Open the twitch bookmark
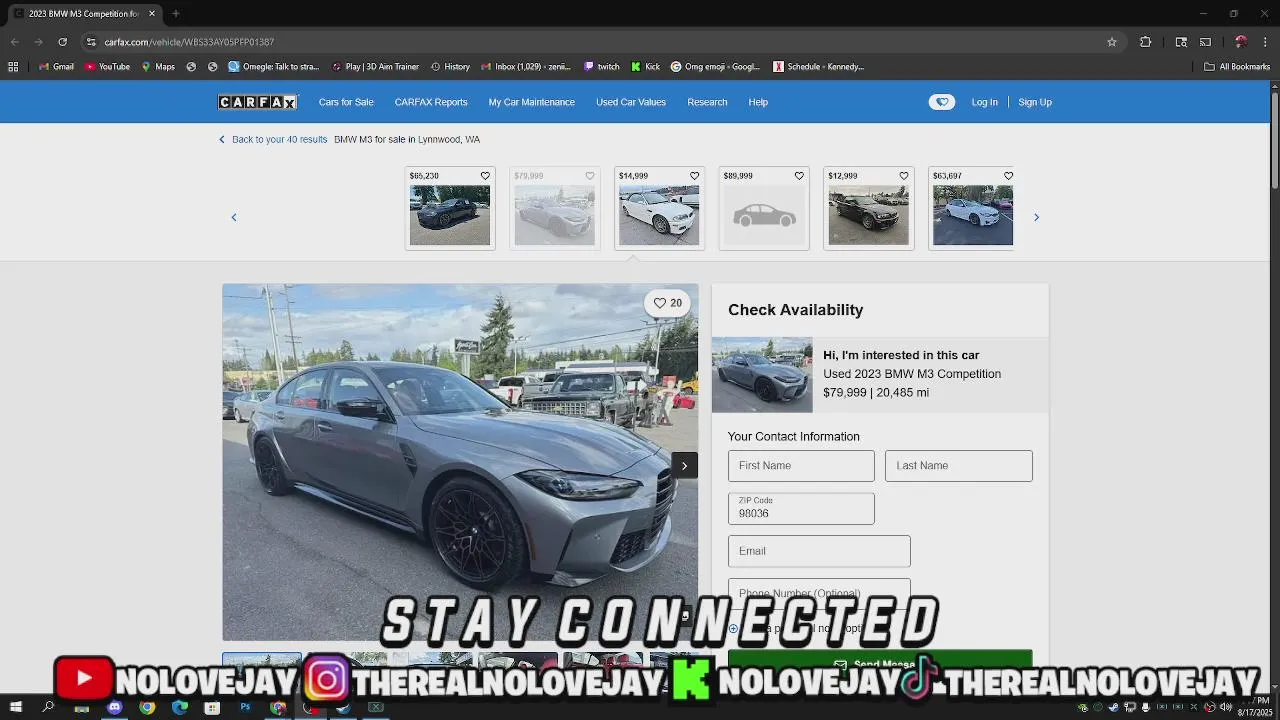The image size is (1280, 720). coord(602,67)
